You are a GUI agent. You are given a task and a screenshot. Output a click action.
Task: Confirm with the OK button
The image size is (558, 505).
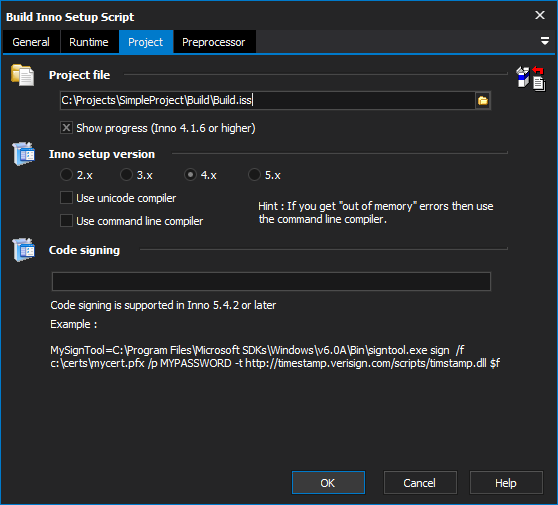(x=328, y=483)
